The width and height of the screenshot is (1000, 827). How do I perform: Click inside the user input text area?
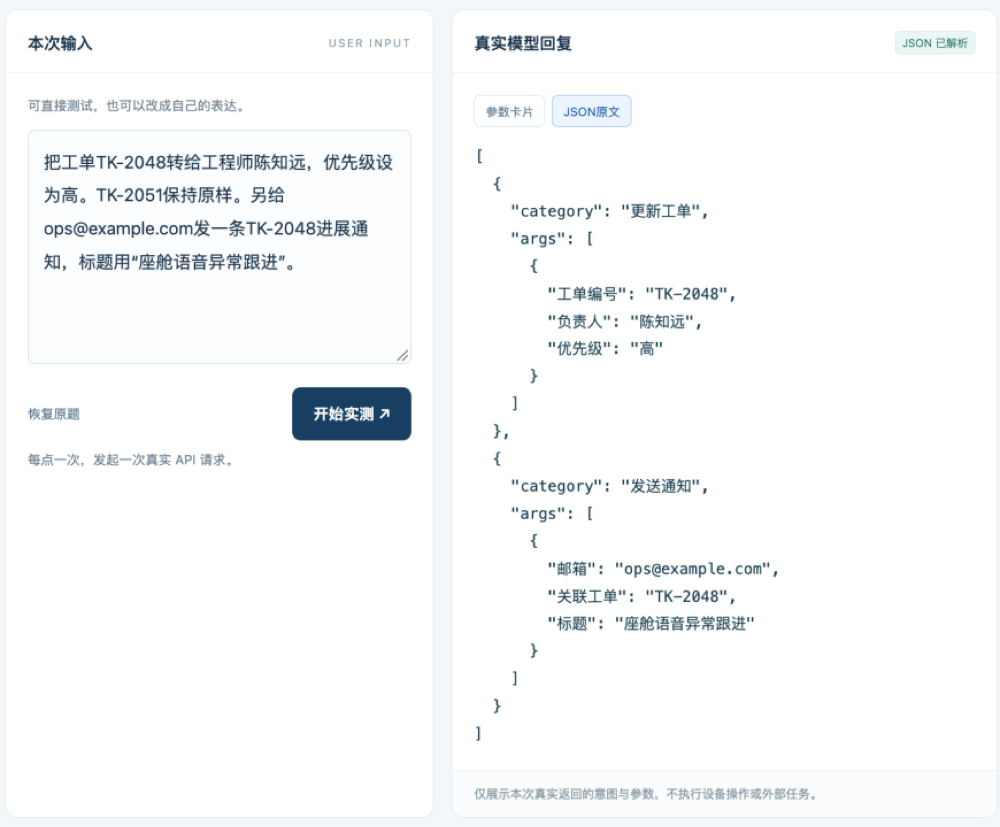(219, 247)
